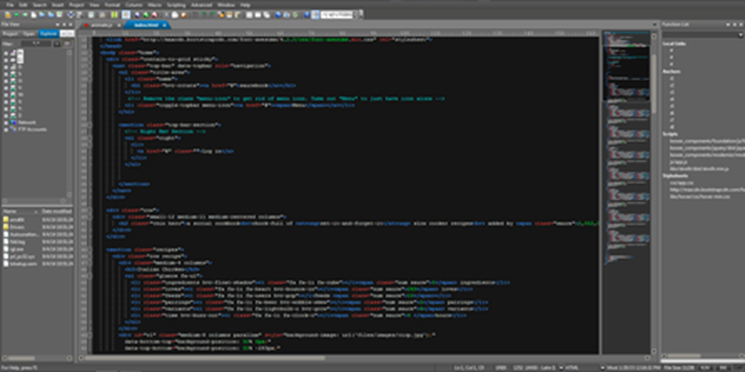745x372 pixels.
Task: Click the green Forward arrow toolbar icon
Action: tap(25, 15)
